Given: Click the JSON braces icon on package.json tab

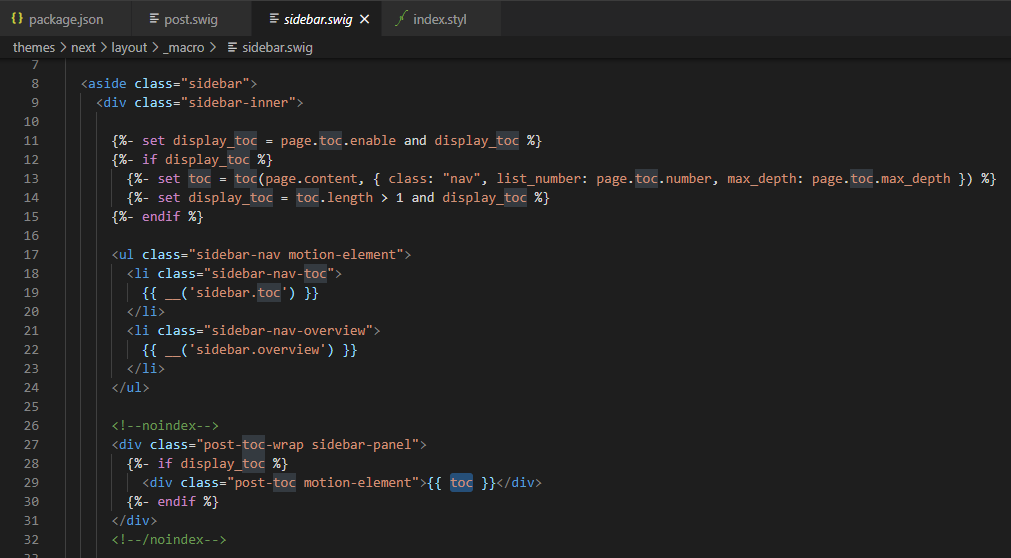Looking at the screenshot, I should (17, 19).
